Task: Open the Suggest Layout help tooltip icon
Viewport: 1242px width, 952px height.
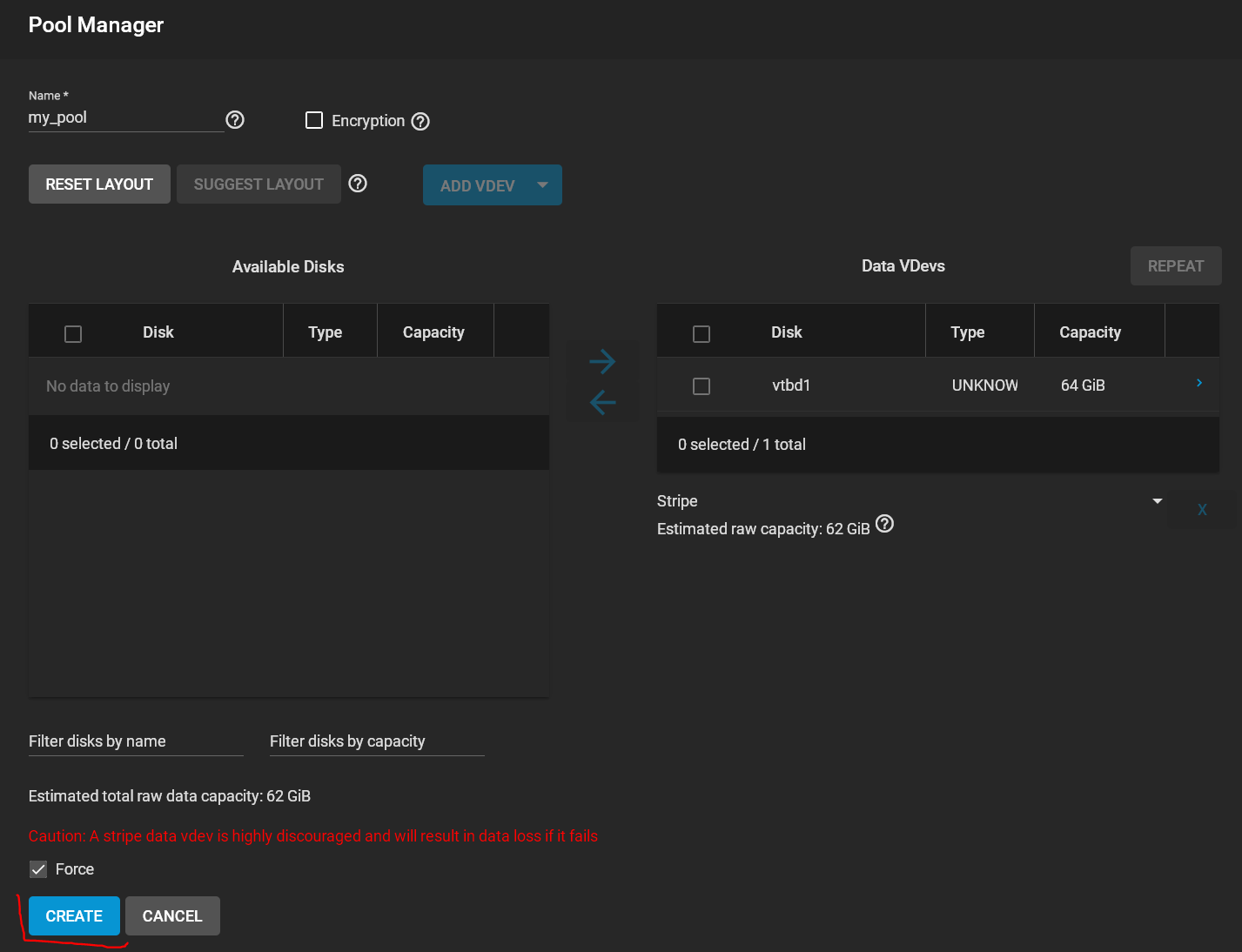Action: 358,184
